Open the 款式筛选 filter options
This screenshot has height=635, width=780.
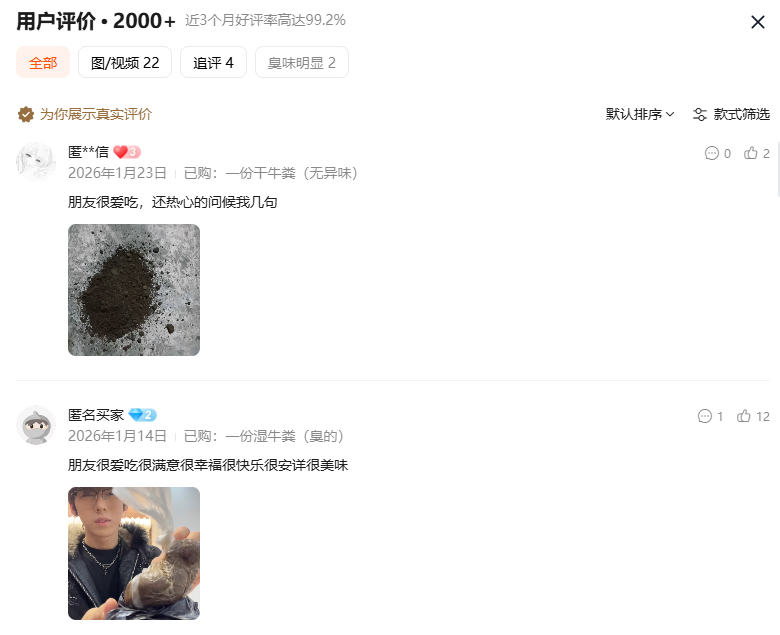coord(731,114)
